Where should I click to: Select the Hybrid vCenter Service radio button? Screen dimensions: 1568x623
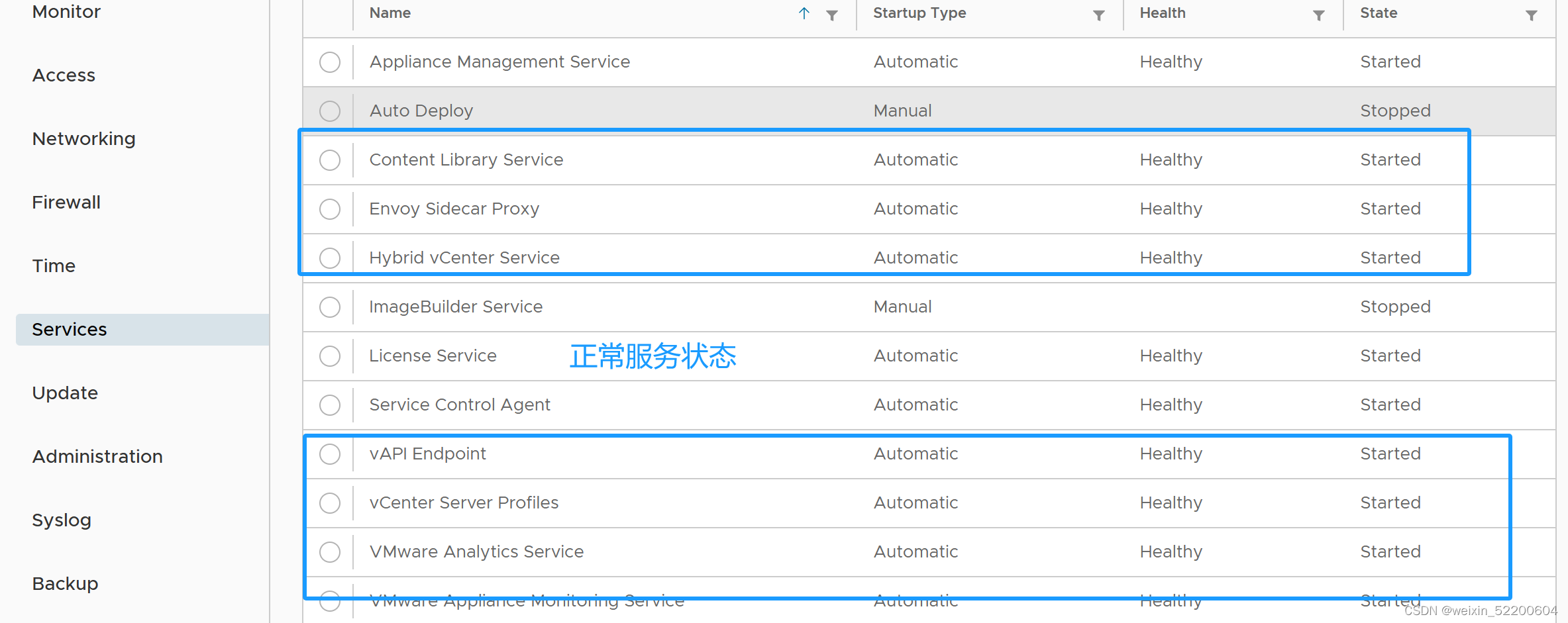[330, 258]
